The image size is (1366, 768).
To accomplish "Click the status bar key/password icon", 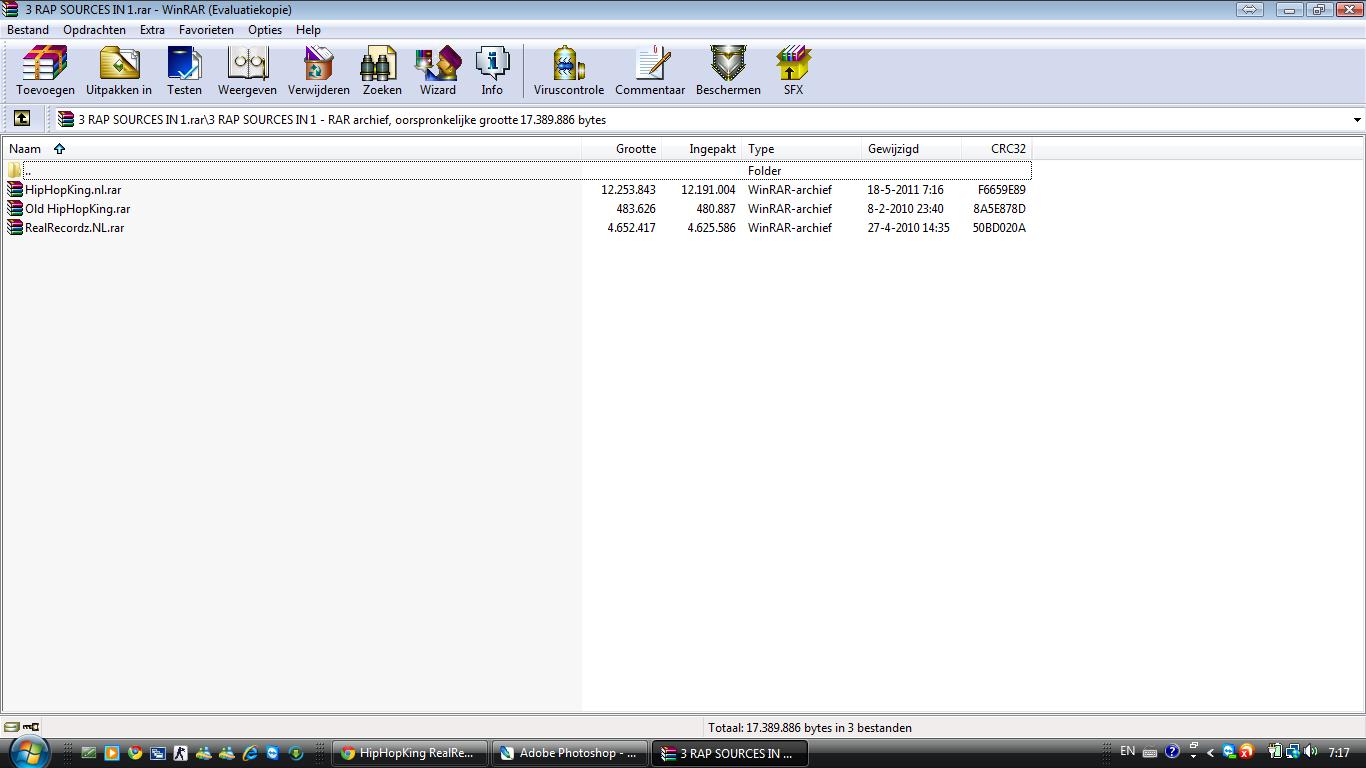I will point(31,727).
